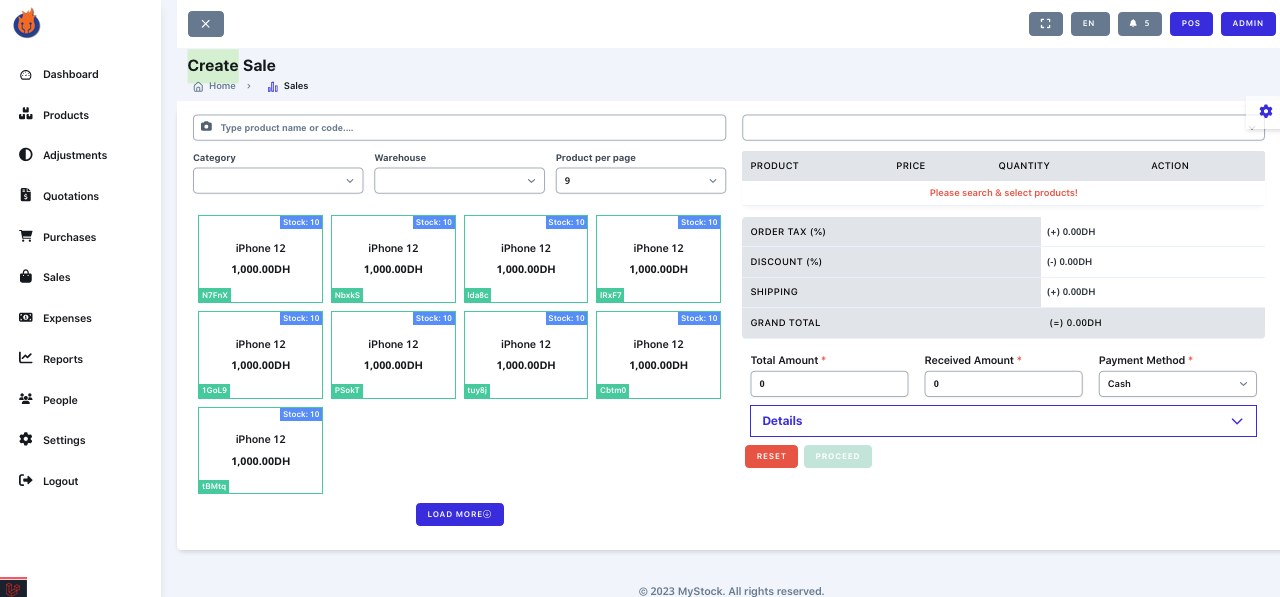Toggle fullscreen mode icon in top bar

[1046, 23]
